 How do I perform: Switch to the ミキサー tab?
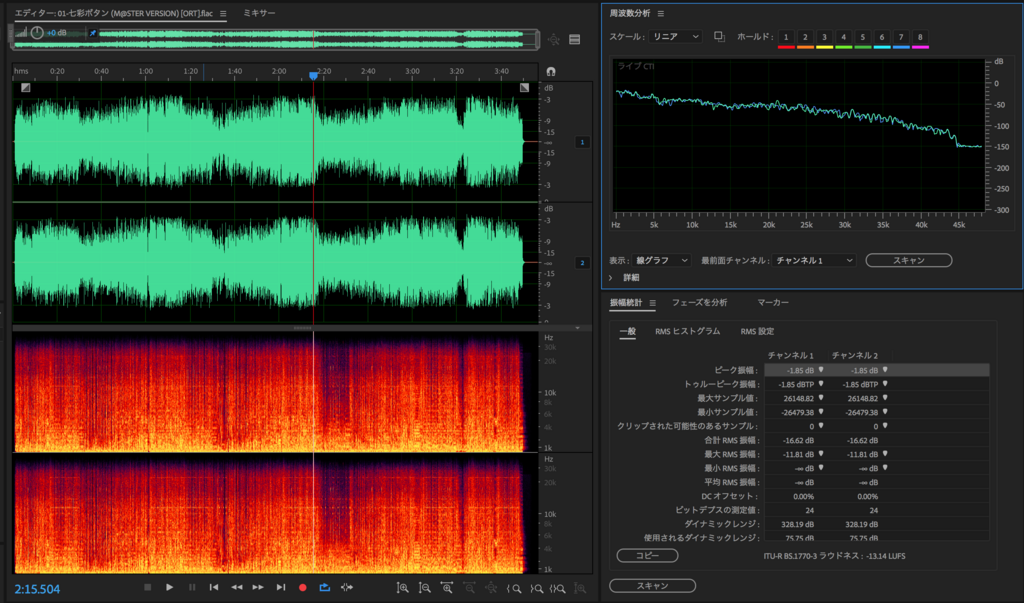[x=259, y=13]
